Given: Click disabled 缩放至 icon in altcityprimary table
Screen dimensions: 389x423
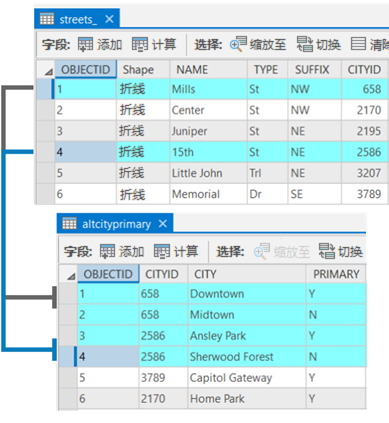Looking at the screenshot, I should click(x=262, y=251).
